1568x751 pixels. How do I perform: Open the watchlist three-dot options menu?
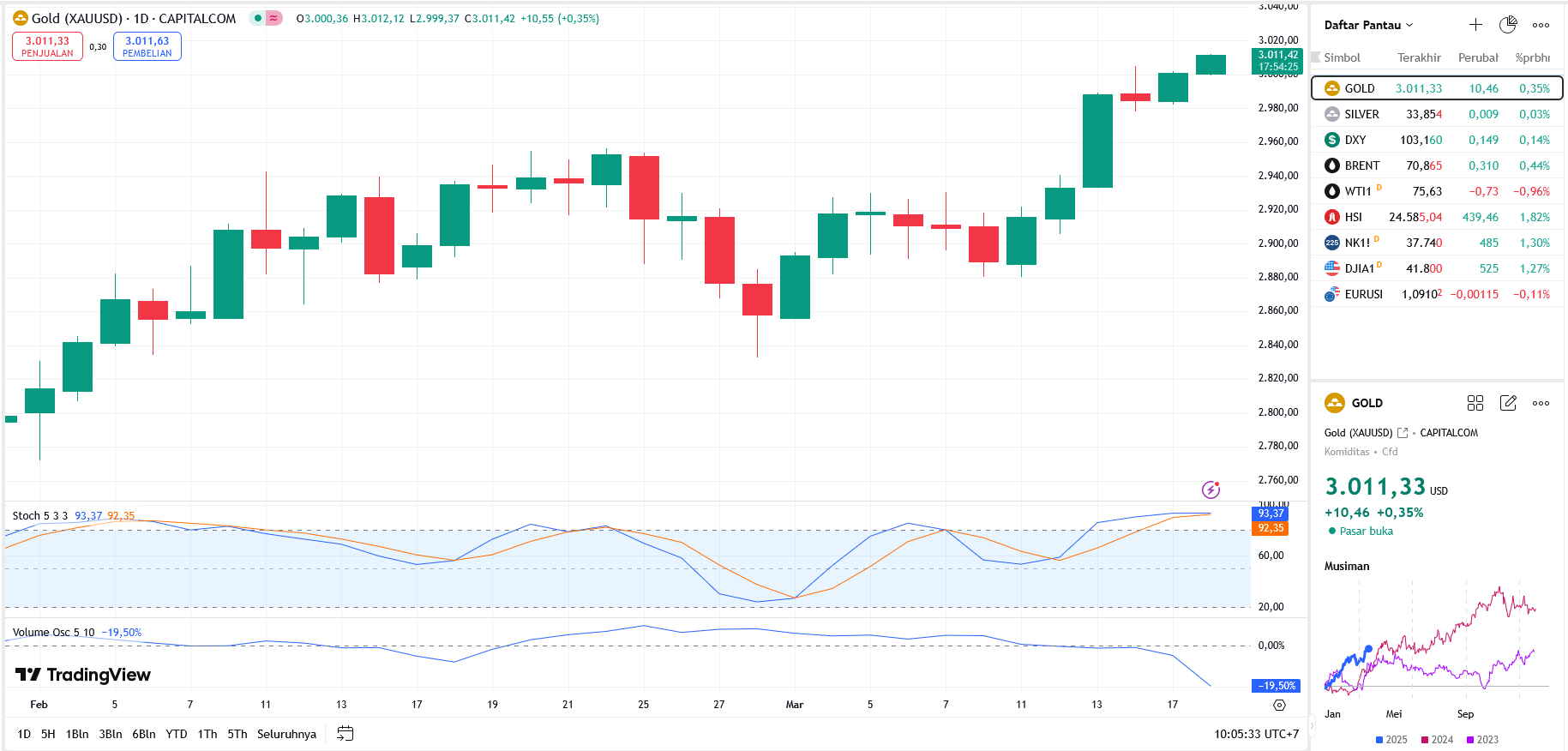[x=1541, y=25]
